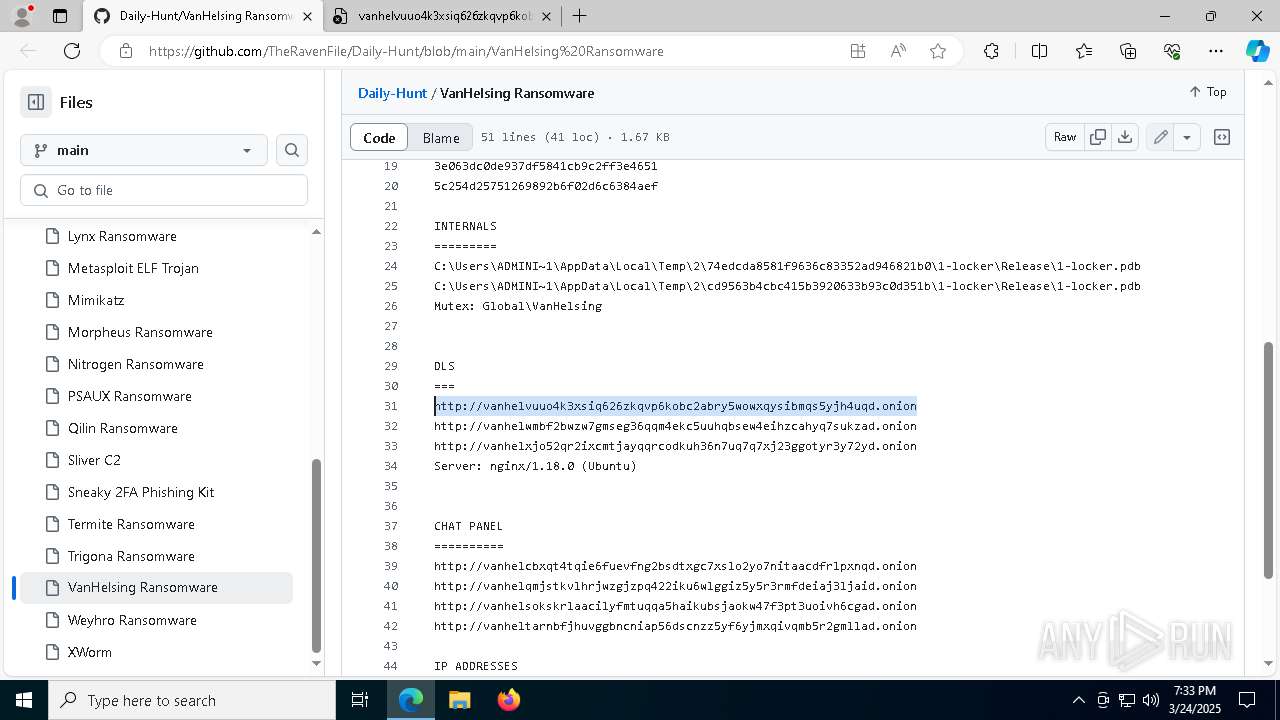Open the main branch selector dropdown
Image resolution: width=1280 pixels, height=720 pixels.
[144, 150]
